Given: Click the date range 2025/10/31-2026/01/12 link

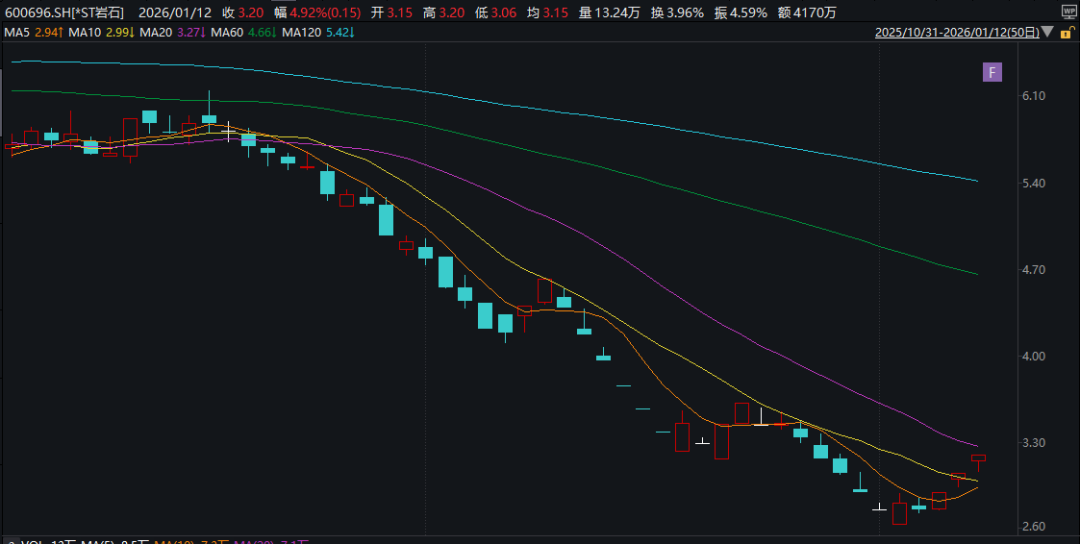Looking at the screenshot, I should (956, 32).
